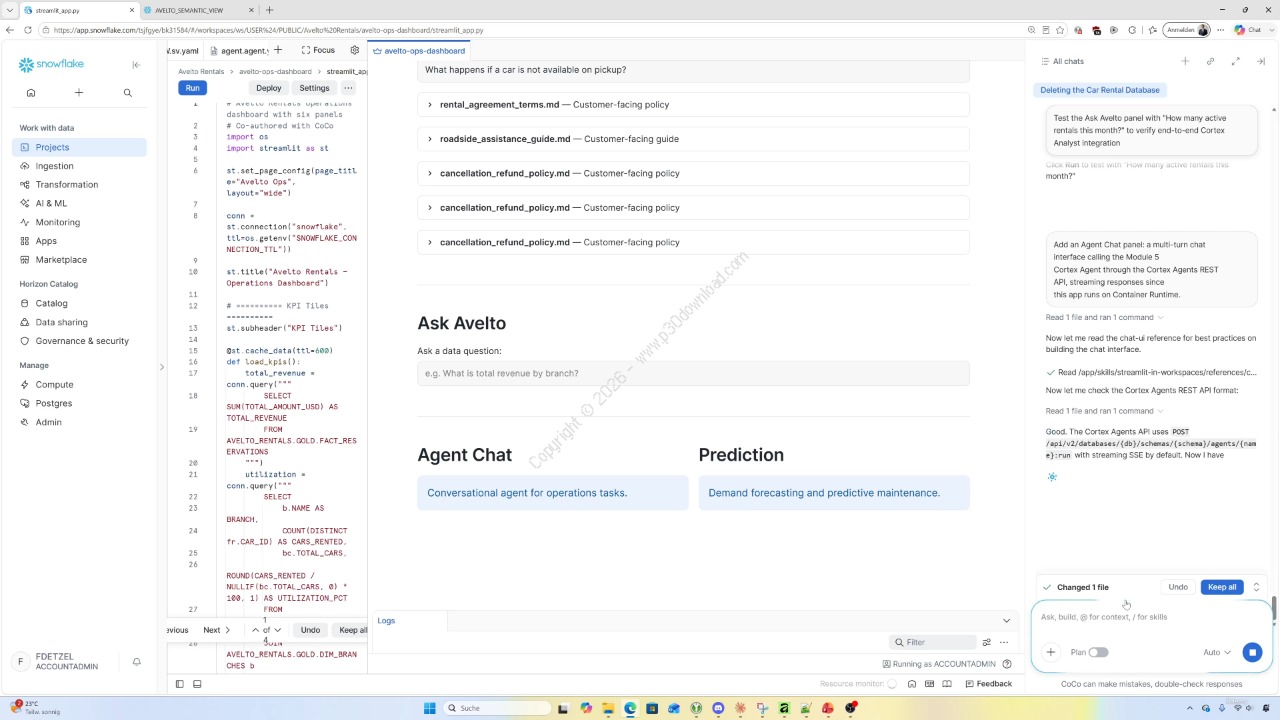Viewport: 1280px width, 720px height.
Task: Click the attach plus button in chat input
Action: click(x=1051, y=652)
